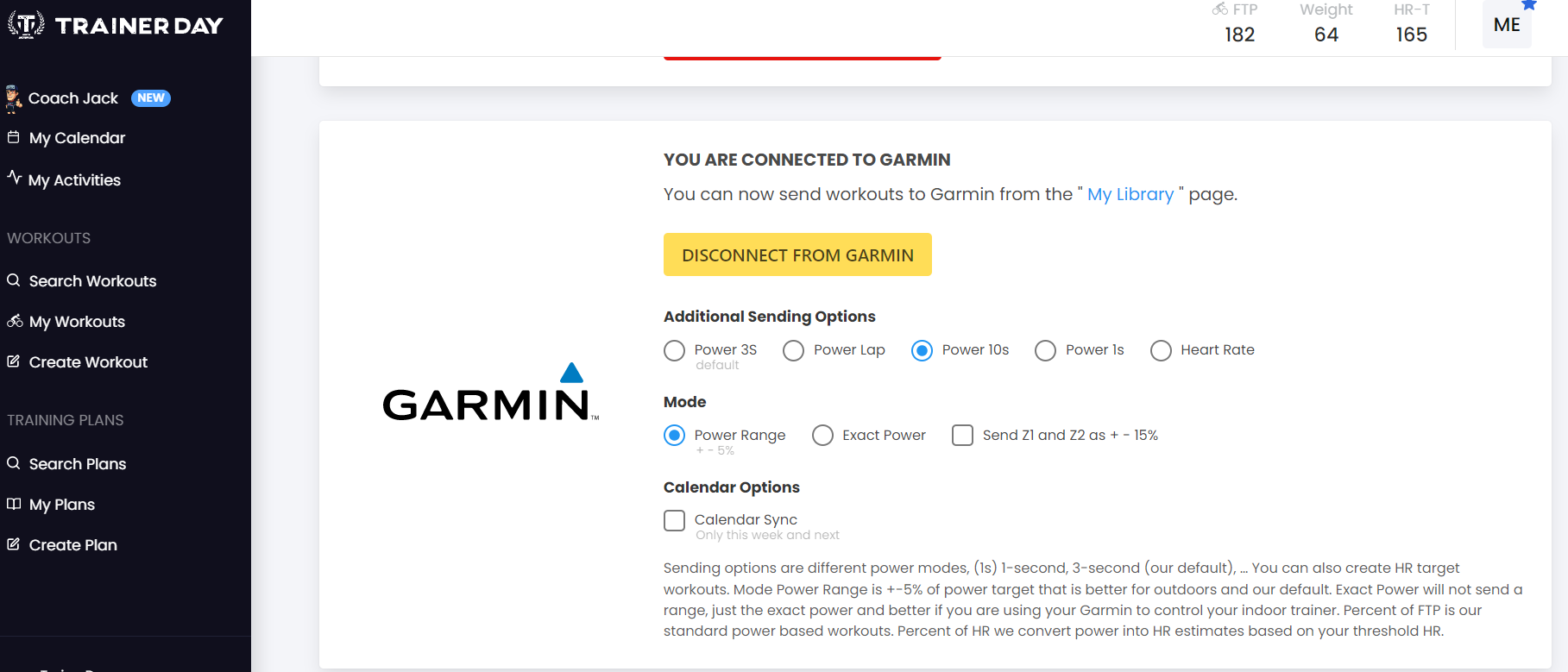Select Power 10s sending option
Screen dimensions: 1568x672
[922, 350]
